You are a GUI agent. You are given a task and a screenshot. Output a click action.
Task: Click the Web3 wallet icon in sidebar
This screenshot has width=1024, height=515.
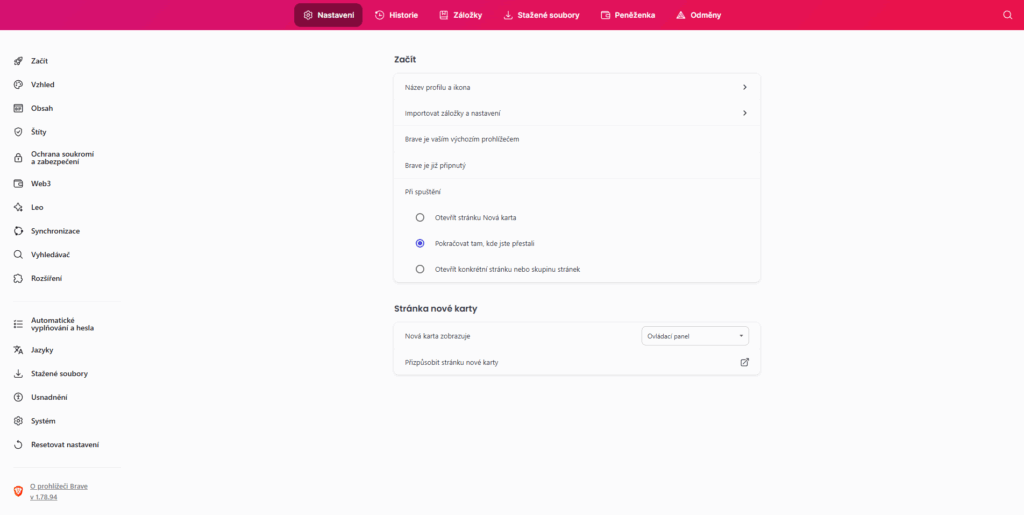[18, 184]
